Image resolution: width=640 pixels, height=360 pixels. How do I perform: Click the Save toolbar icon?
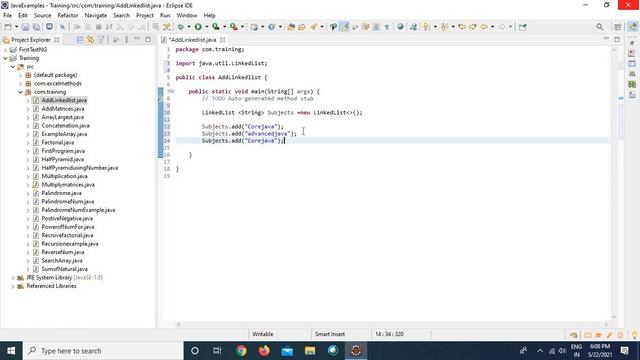pos(25,27)
